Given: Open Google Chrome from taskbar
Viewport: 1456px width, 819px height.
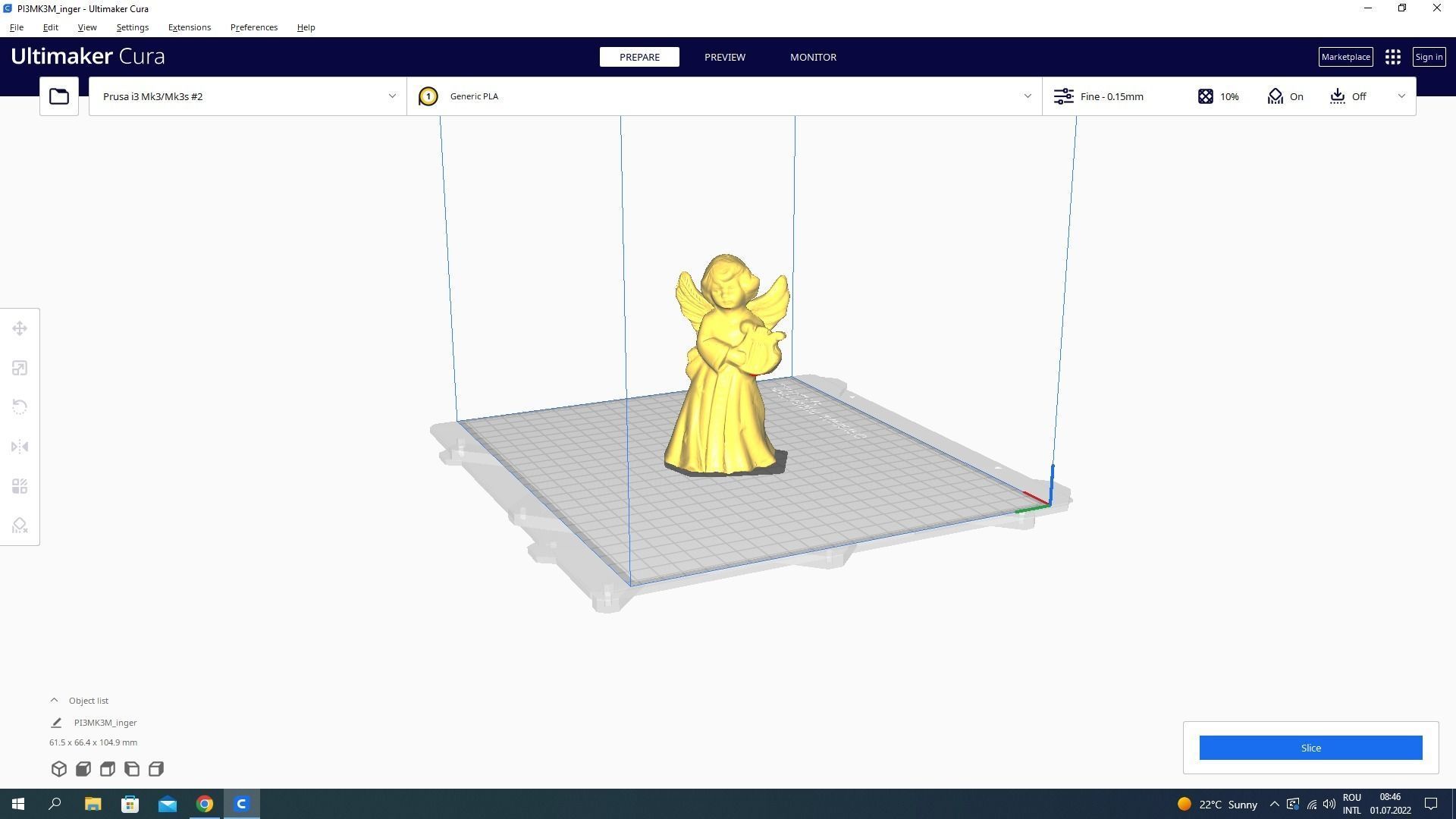Looking at the screenshot, I should pos(205,804).
